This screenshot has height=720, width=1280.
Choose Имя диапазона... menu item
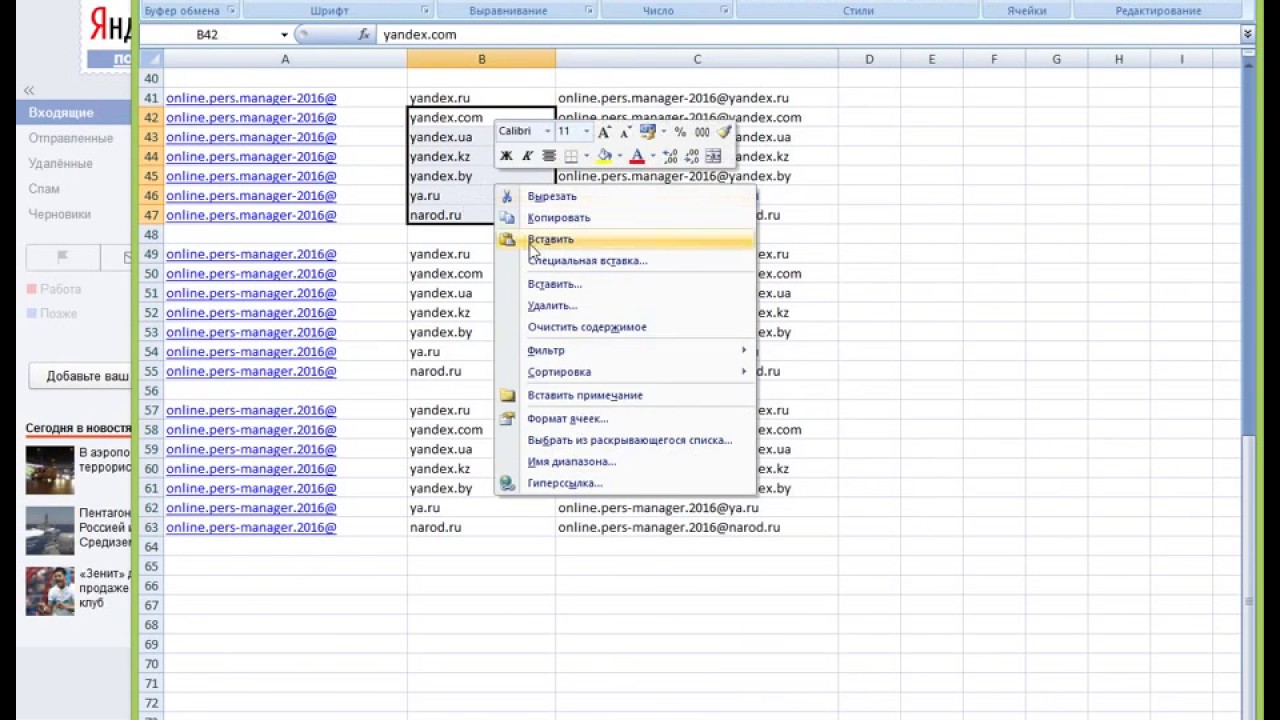point(625,462)
